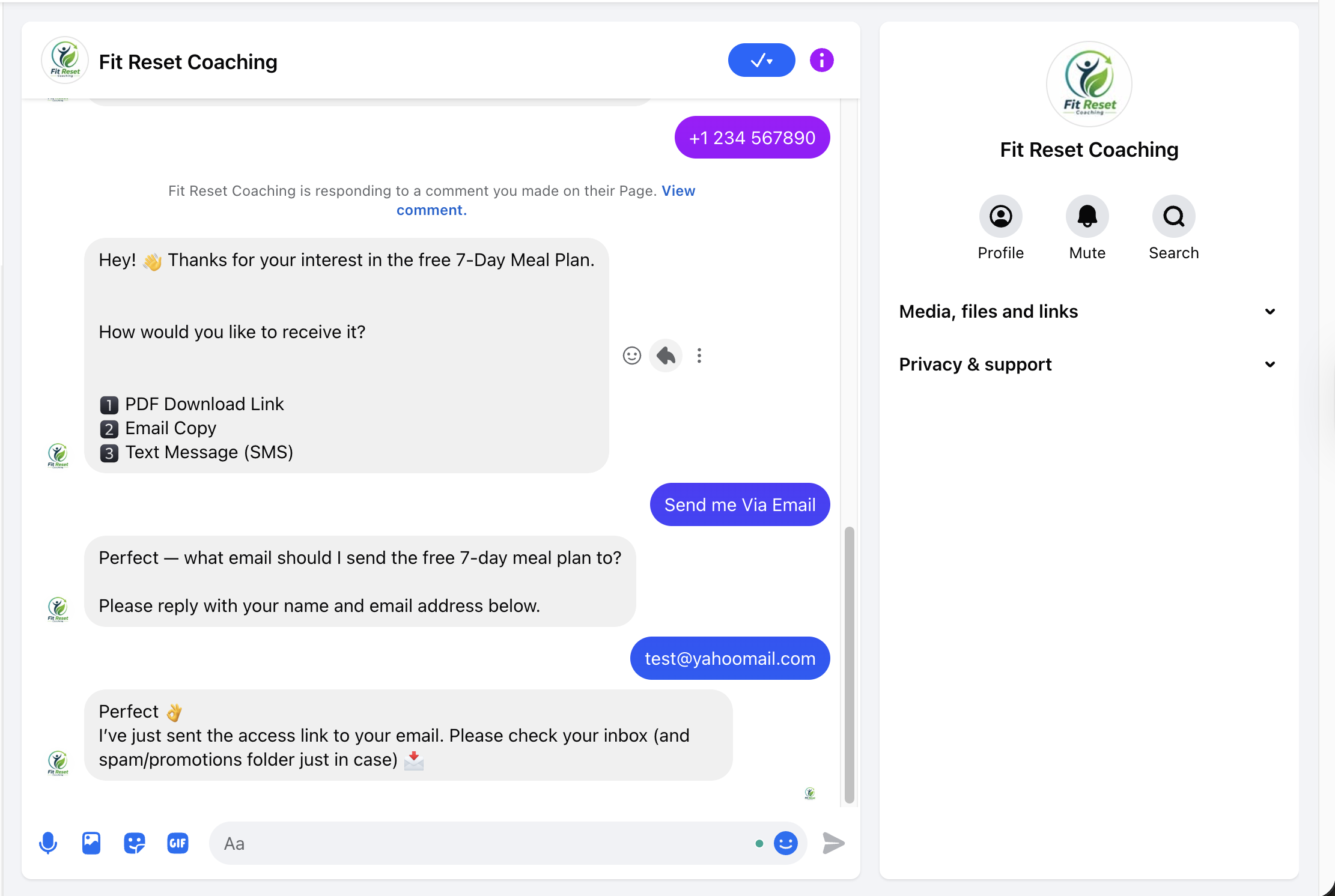Mute the Fit Reset Coaching conversation
The width and height of the screenshot is (1335, 896).
pos(1087,216)
